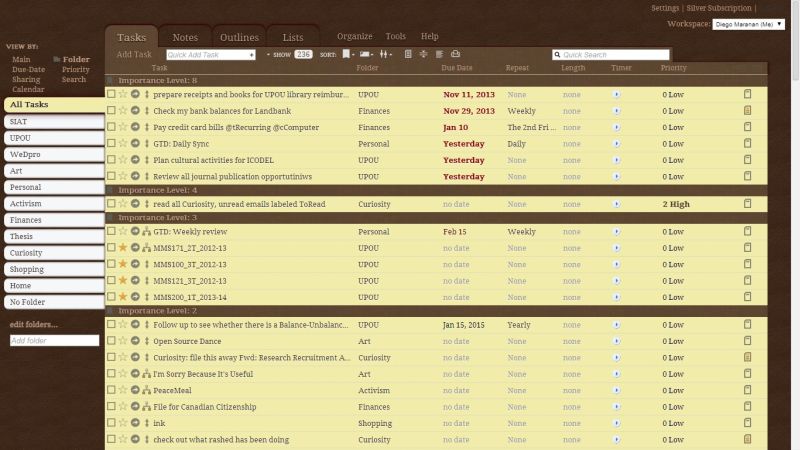Tick checkbox for 'File for Canadian Citizenship'

tap(111, 406)
